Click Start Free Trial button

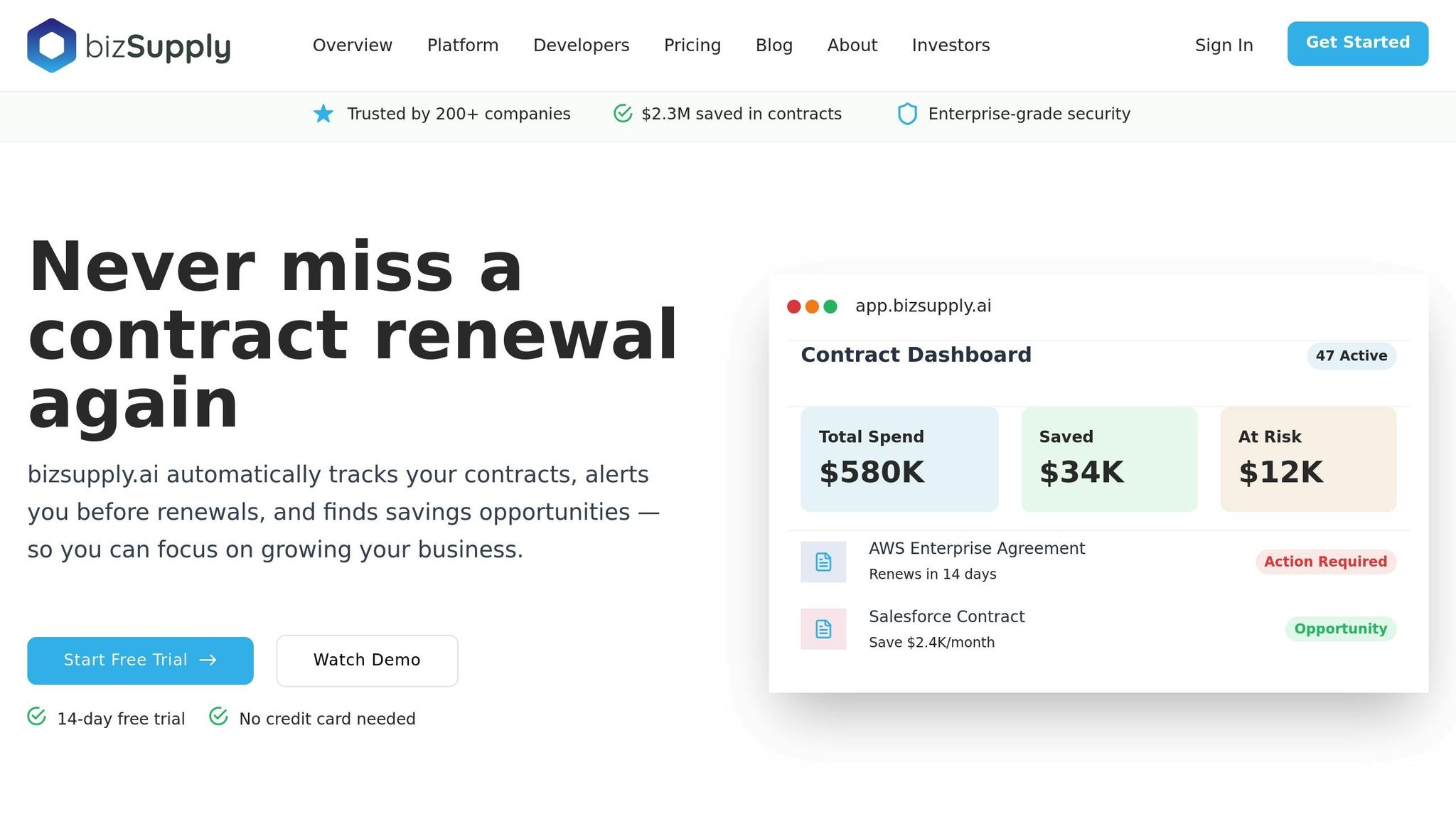[140, 660]
